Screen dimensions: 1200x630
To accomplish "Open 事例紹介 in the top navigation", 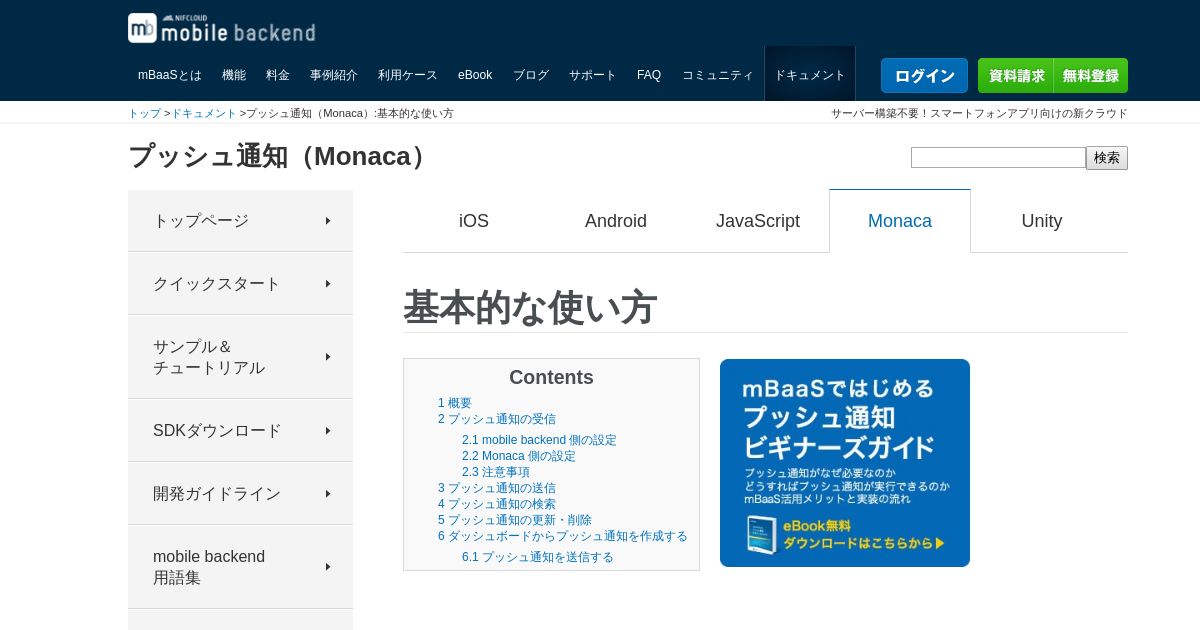I will [334, 75].
